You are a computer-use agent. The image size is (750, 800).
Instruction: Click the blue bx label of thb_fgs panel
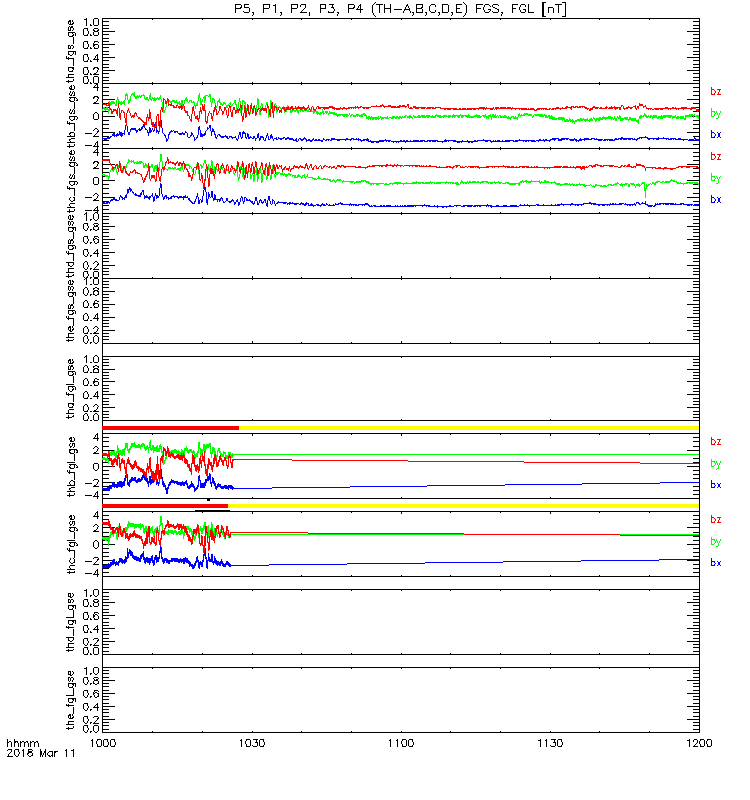pos(715,135)
